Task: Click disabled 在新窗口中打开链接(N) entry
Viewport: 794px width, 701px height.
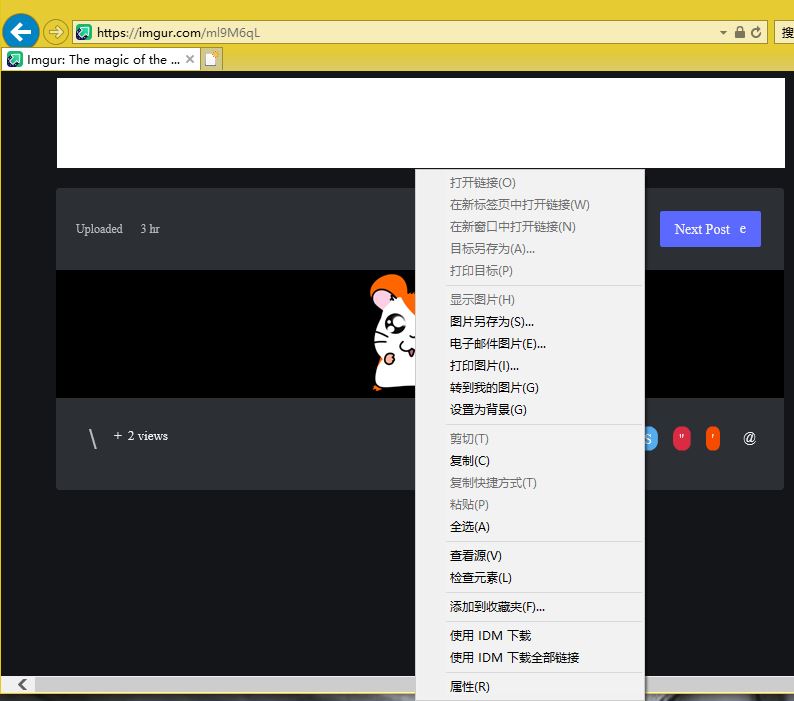Action: pyautogui.click(x=530, y=227)
